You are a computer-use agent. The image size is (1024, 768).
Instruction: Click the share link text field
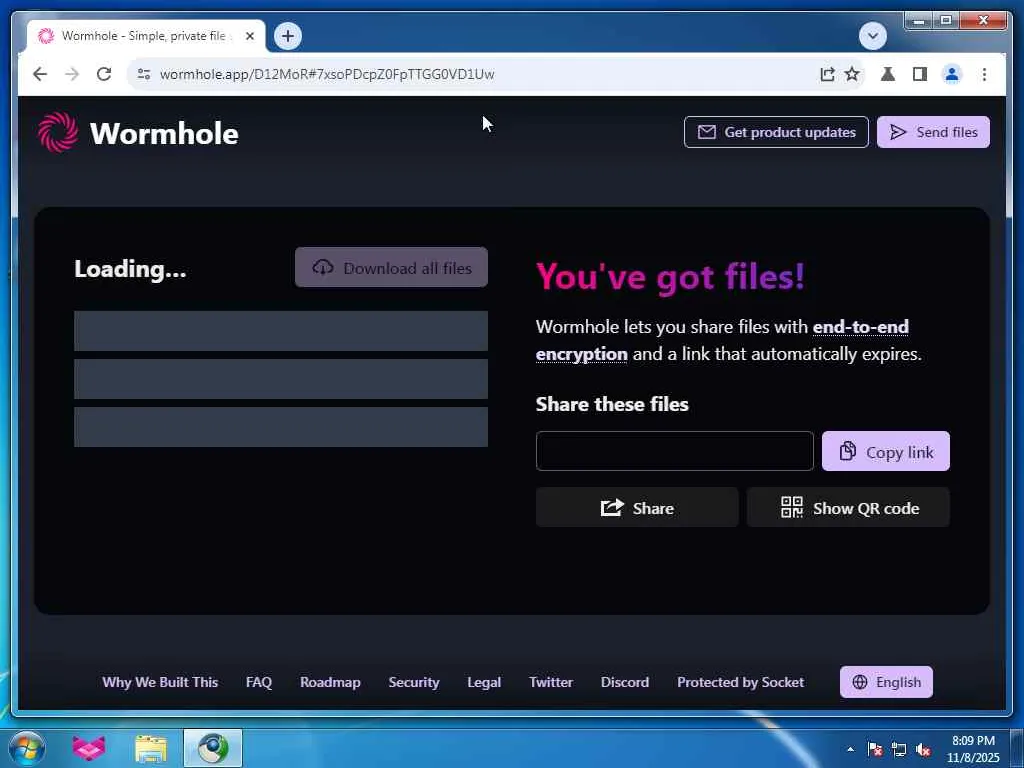[x=675, y=451]
